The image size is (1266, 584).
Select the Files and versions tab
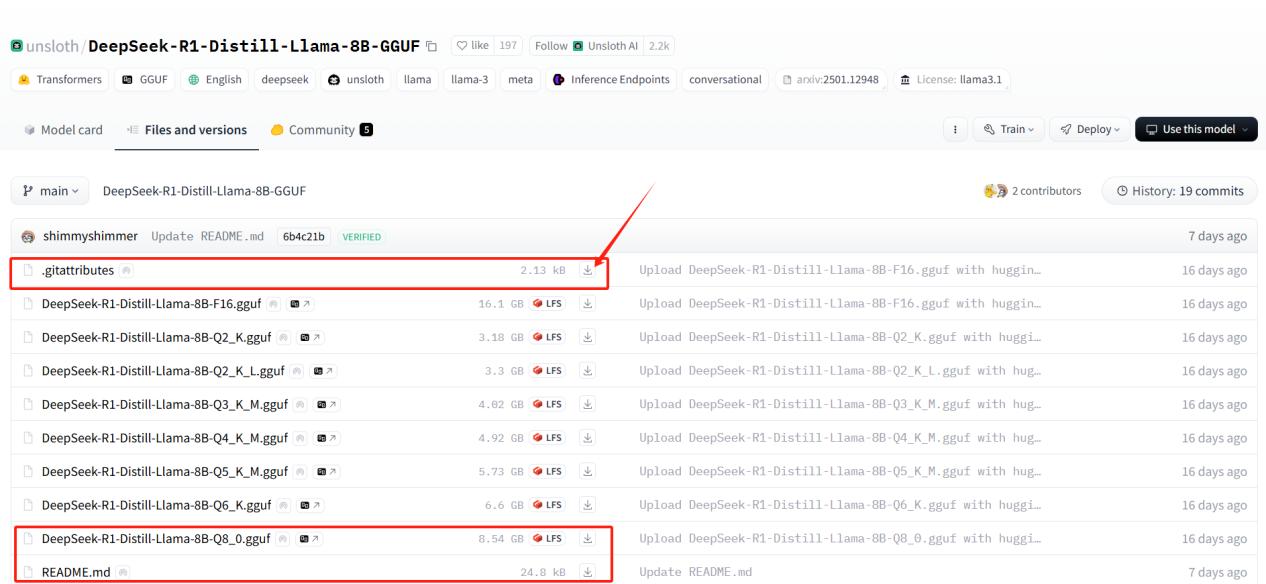[x=187, y=130]
